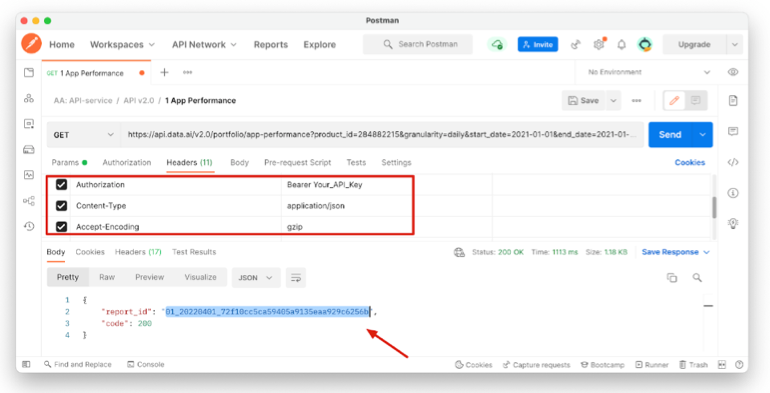Click the environment quick look eye icon
This screenshot has height=393, width=770.
[x=733, y=72]
